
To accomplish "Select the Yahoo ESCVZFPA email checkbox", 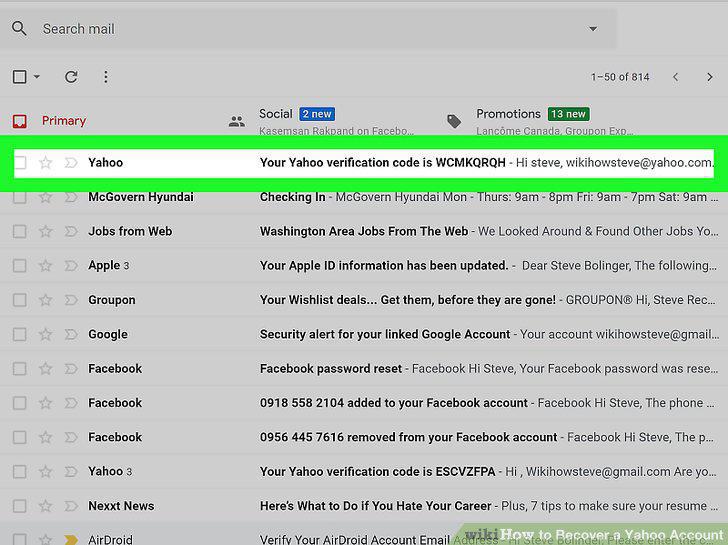I will 20,472.
